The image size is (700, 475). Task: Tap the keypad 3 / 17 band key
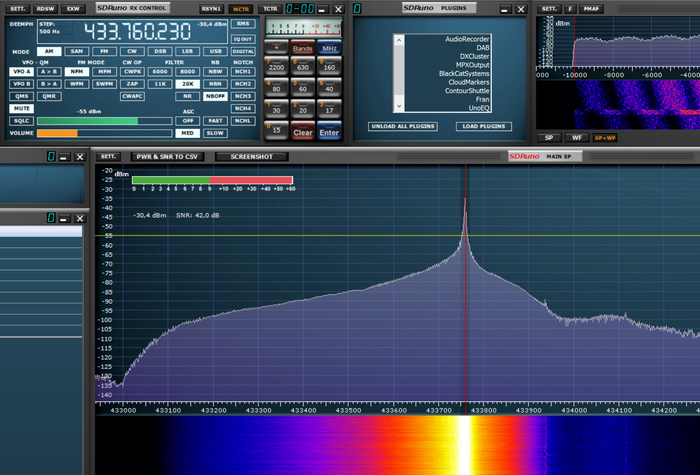pos(329,108)
